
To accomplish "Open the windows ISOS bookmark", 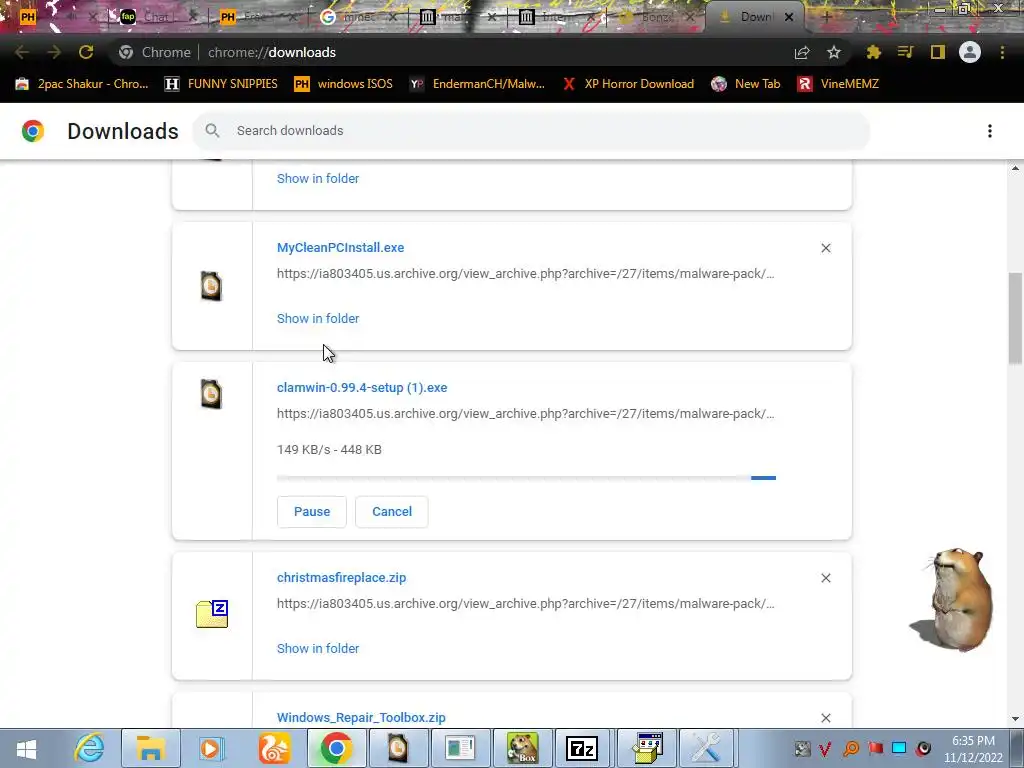I will point(344,84).
